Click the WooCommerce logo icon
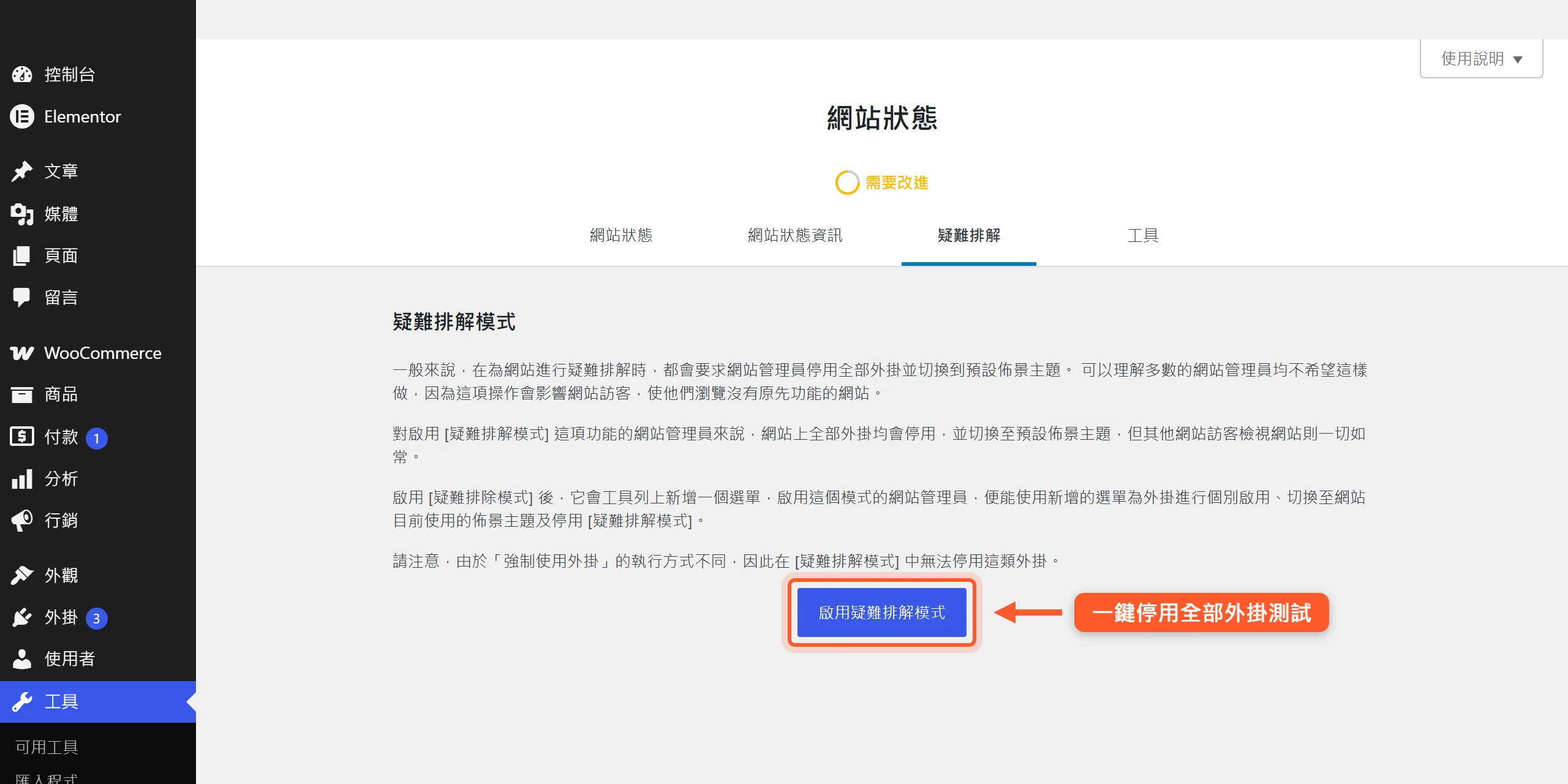Screen dimensions: 1568x784 point(22,353)
